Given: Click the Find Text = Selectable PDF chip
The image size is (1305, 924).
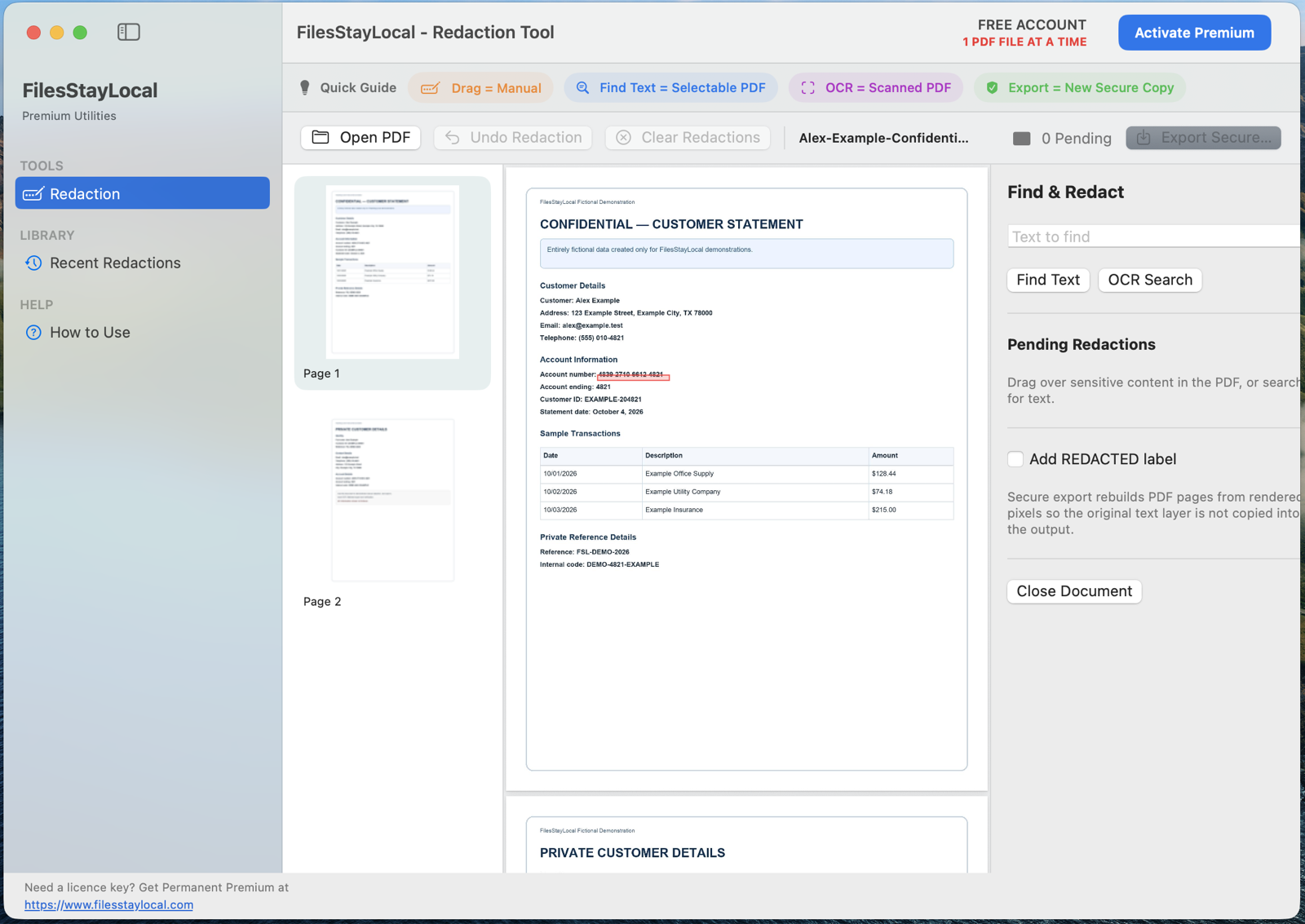Looking at the screenshot, I should coord(670,87).
